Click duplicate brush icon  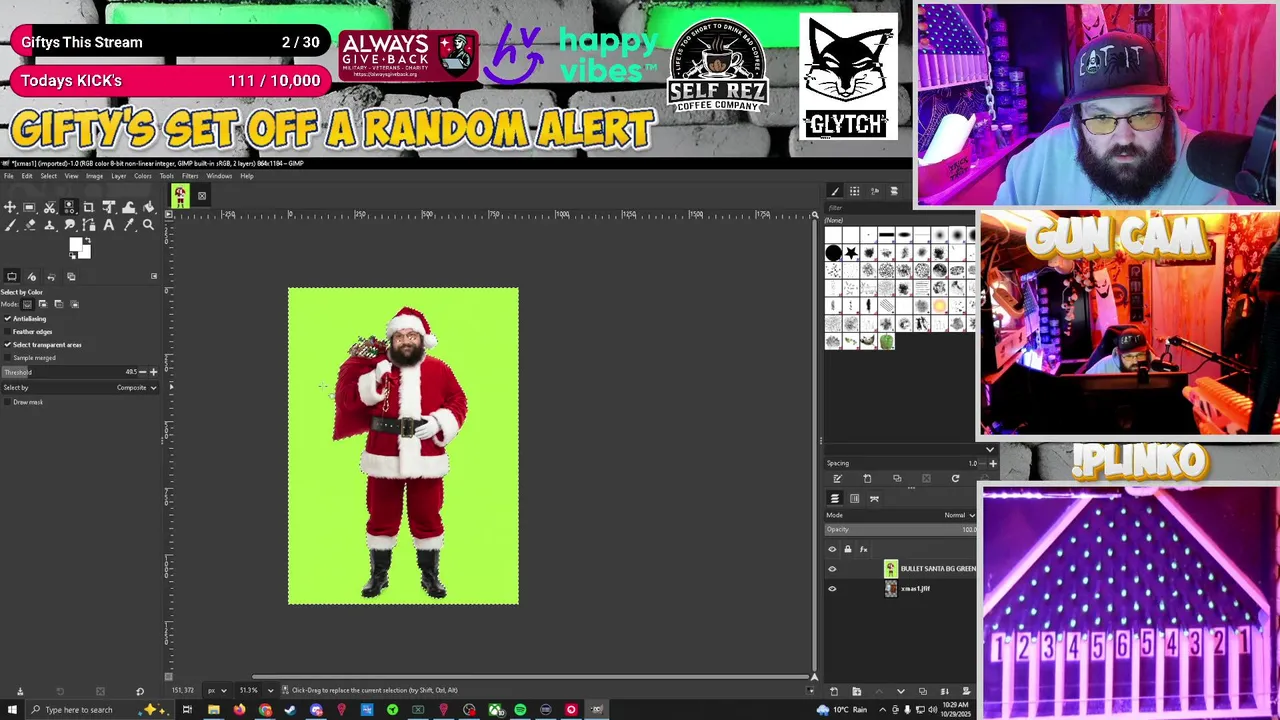[897, 478]
